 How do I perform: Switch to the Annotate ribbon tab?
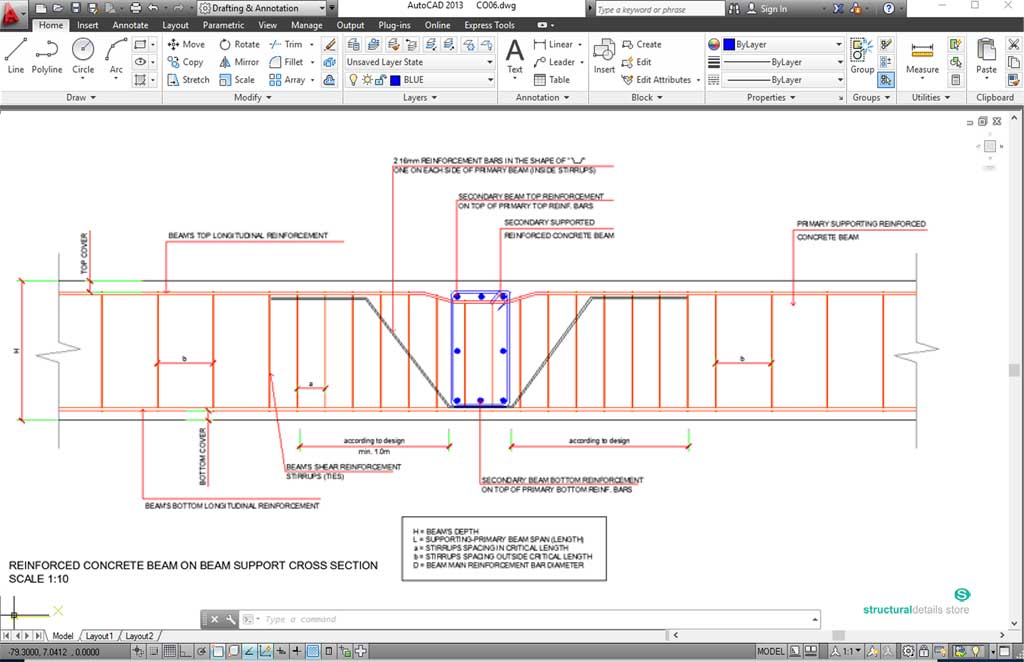[x=130, y=25]
